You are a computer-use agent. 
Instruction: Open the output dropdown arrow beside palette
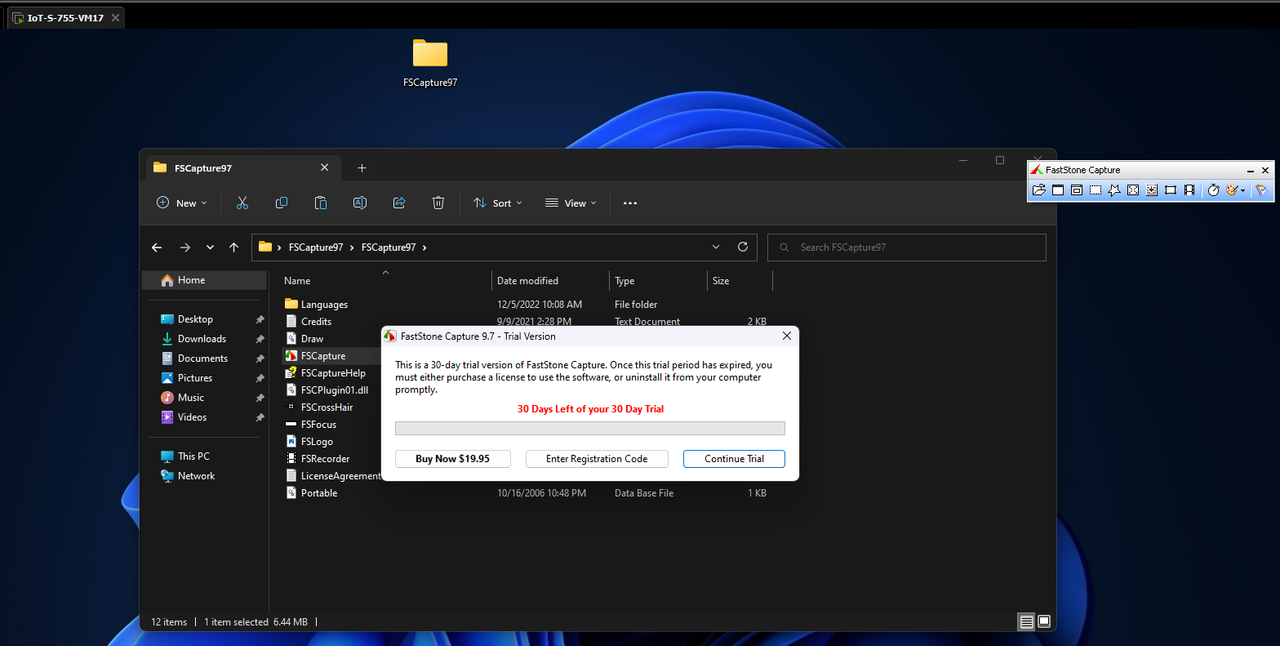[1243, 191]
